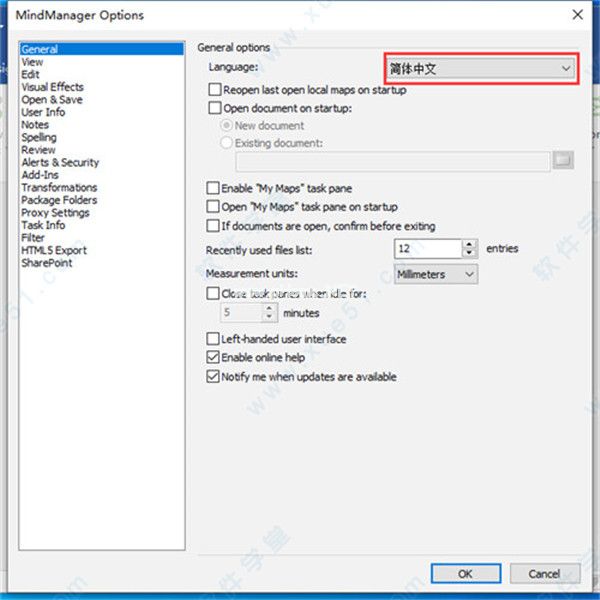600x600 pixels.
Task: Open the Language dropdown
Action: click(481, 69)
